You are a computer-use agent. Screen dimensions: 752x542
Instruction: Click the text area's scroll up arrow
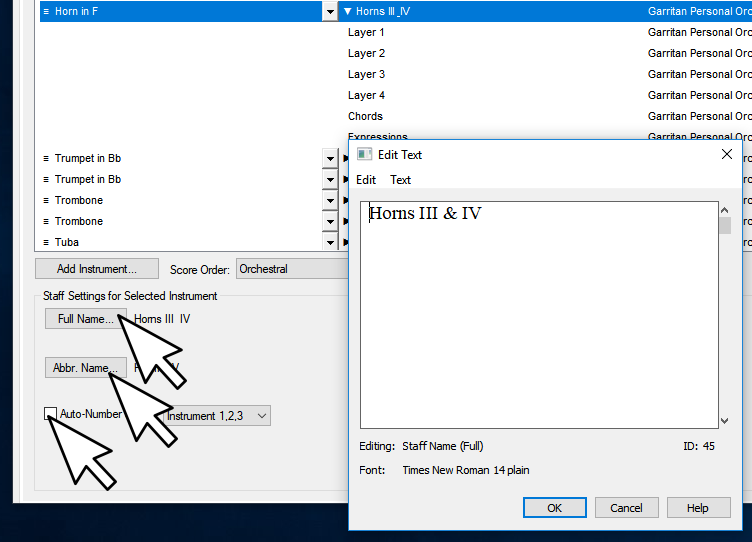pos(725,209)
